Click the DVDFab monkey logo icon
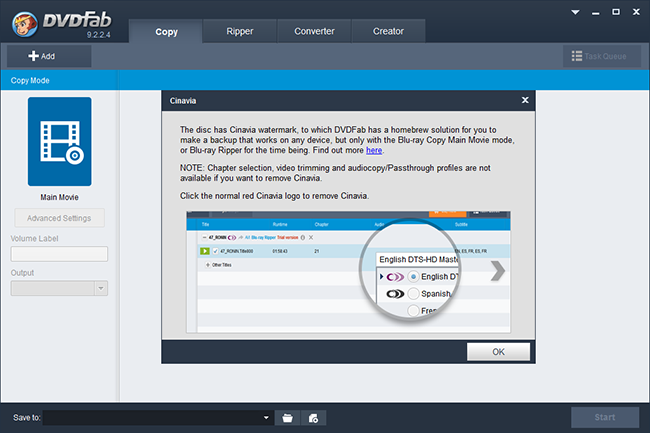 (x=25, y=24)
